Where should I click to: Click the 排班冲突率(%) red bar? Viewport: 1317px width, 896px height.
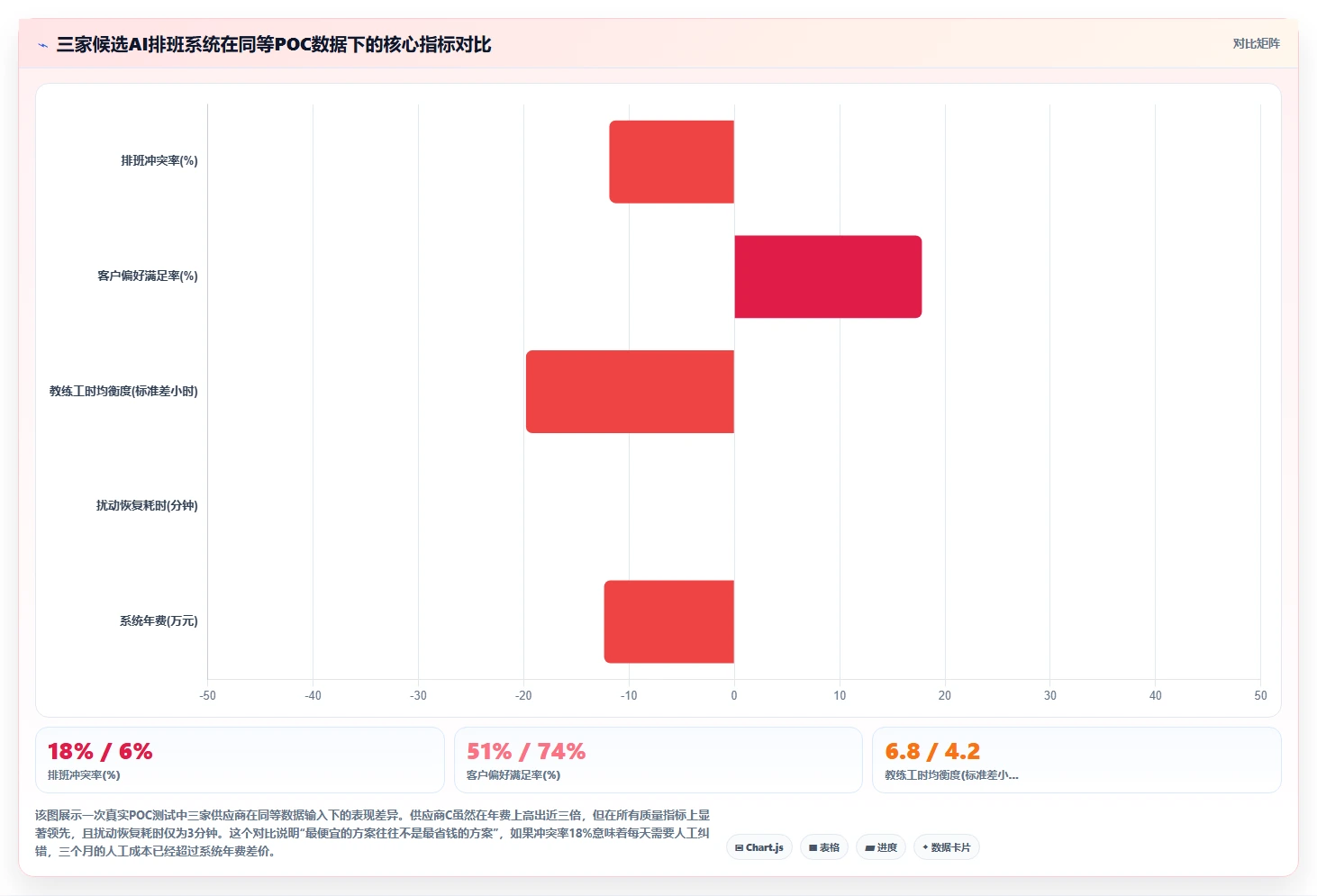672,162
